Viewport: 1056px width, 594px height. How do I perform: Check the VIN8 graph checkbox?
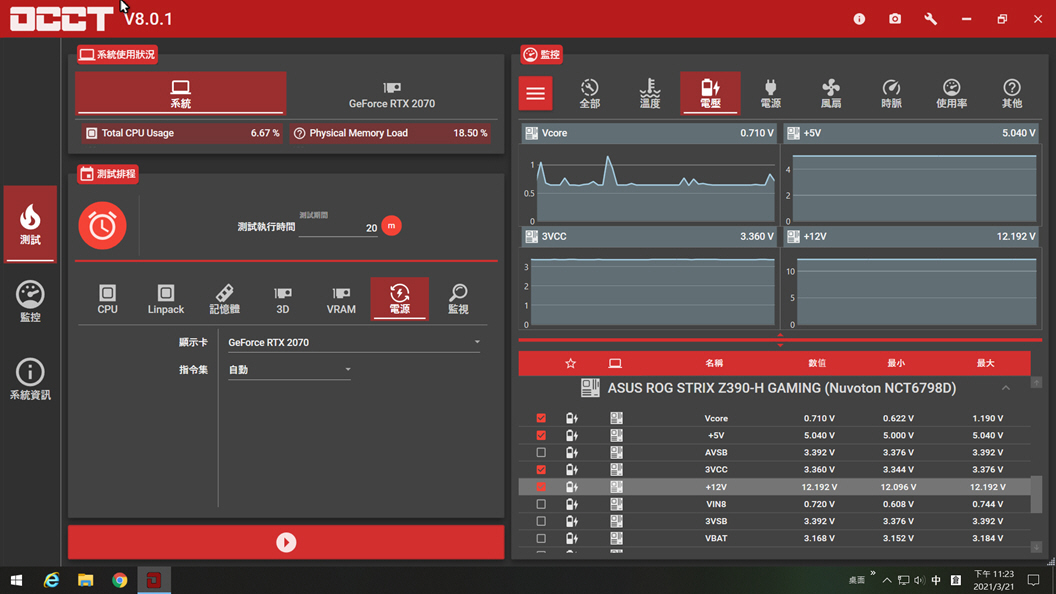(x=541, y=504)
